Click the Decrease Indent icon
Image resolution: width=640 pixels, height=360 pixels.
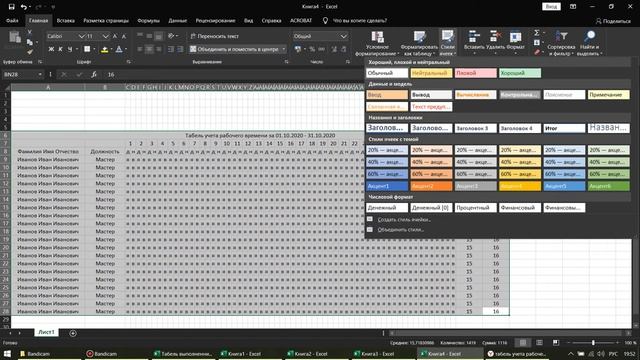pos(171,49)
